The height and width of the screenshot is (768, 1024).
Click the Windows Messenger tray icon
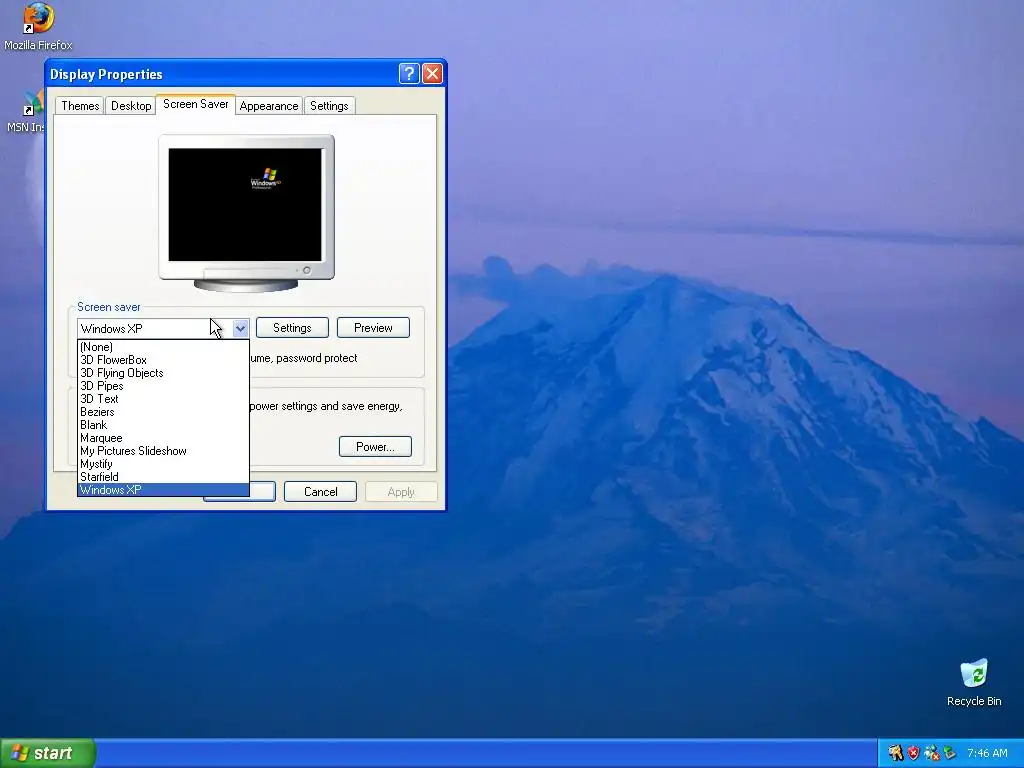931,753
